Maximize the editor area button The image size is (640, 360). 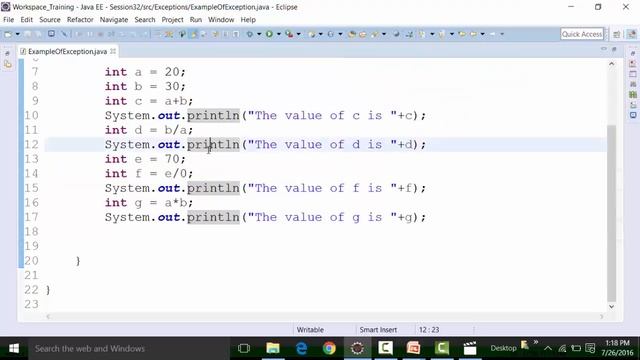point(614,49)
